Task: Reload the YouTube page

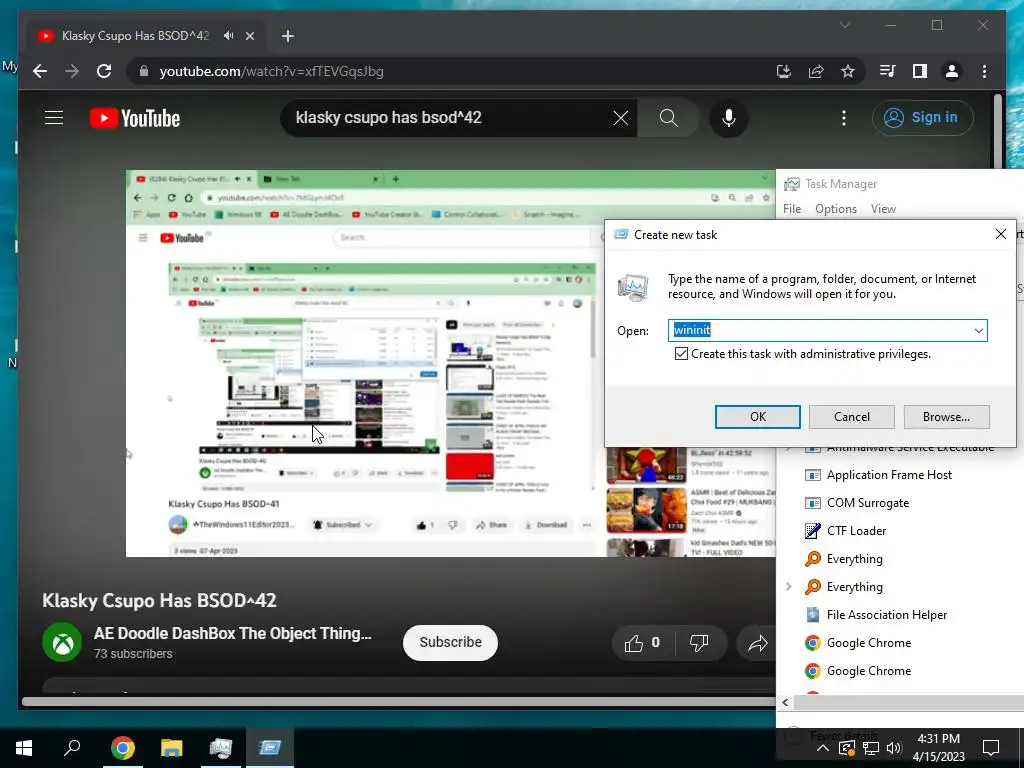Action: click(104, 71)
